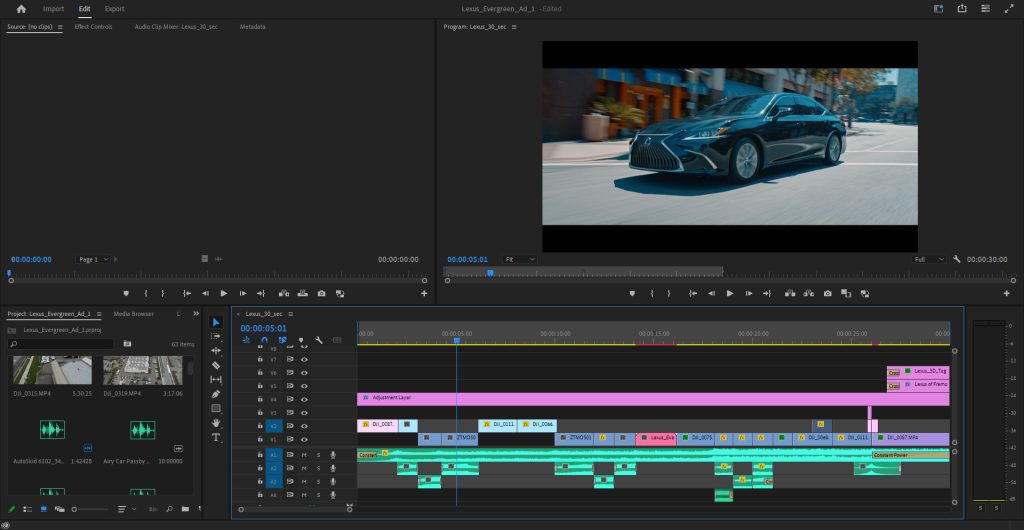Mute audio track A1

click(304, 455)
